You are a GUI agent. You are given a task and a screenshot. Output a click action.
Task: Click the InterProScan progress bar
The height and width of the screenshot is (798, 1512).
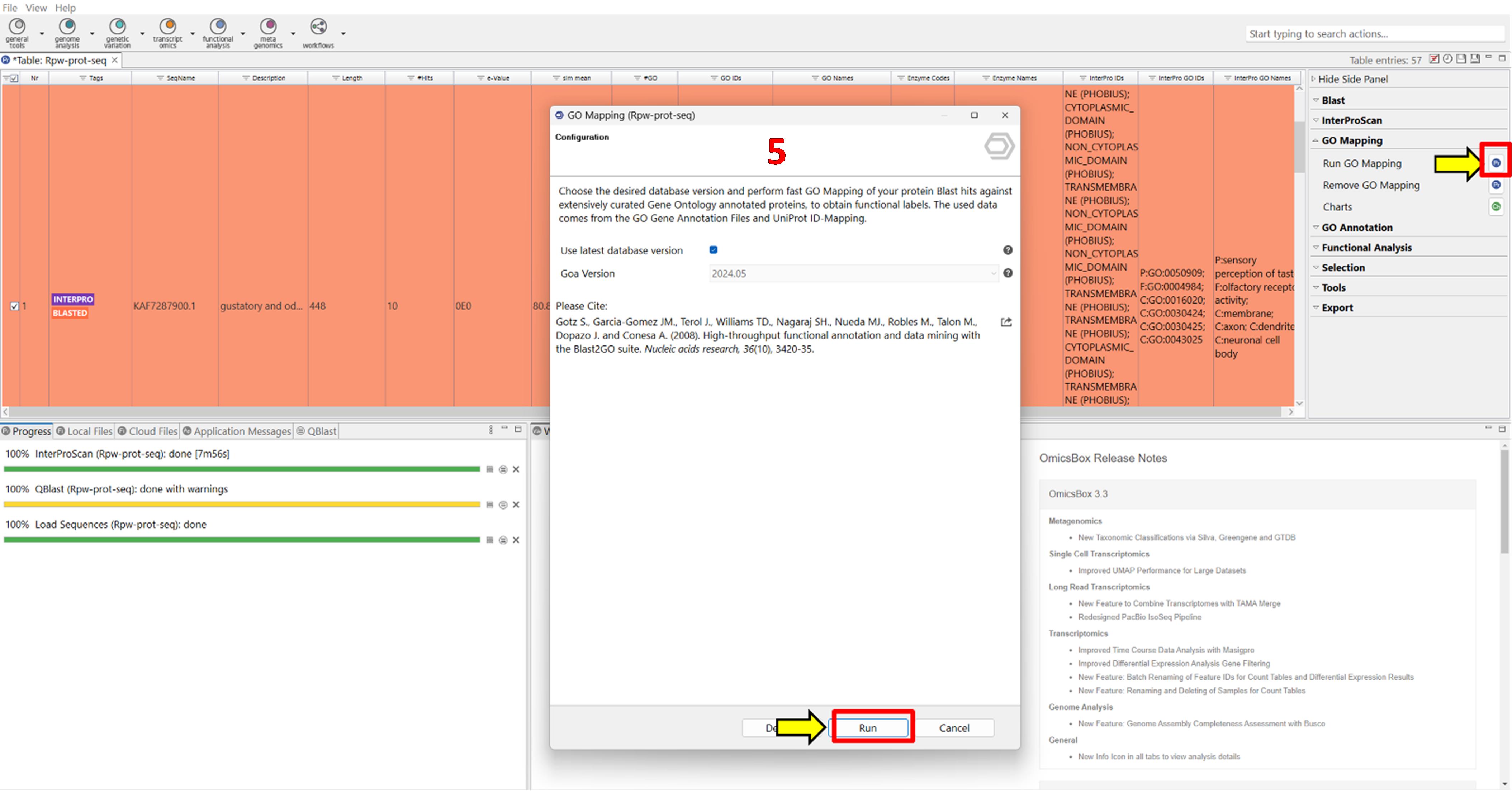tap(242, 469)
